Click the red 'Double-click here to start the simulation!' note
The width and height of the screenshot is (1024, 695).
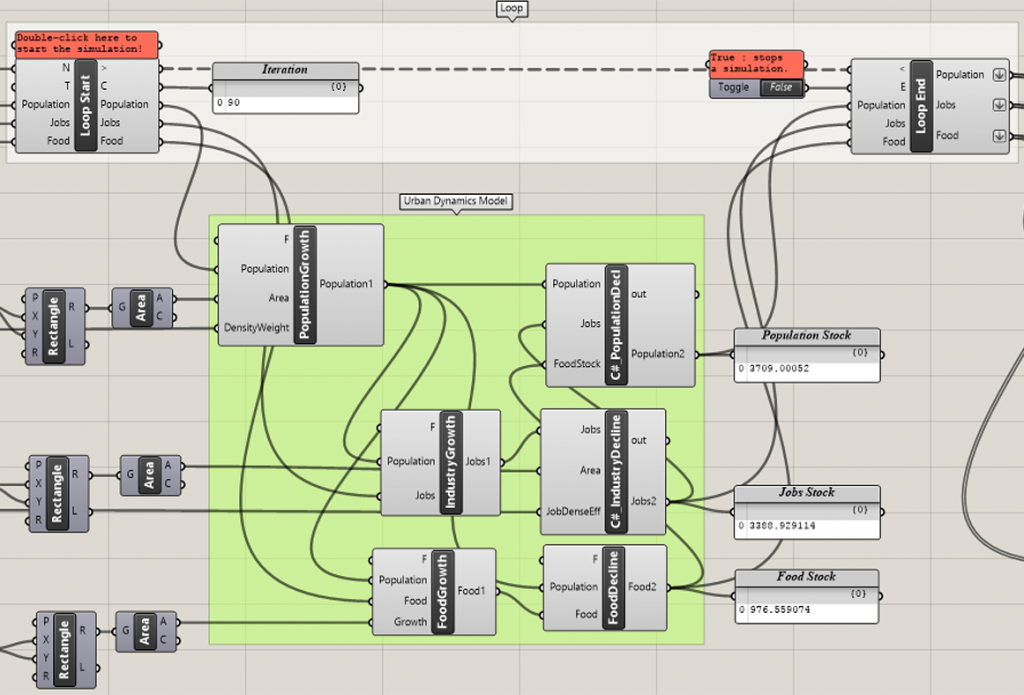tap(86, 44)
